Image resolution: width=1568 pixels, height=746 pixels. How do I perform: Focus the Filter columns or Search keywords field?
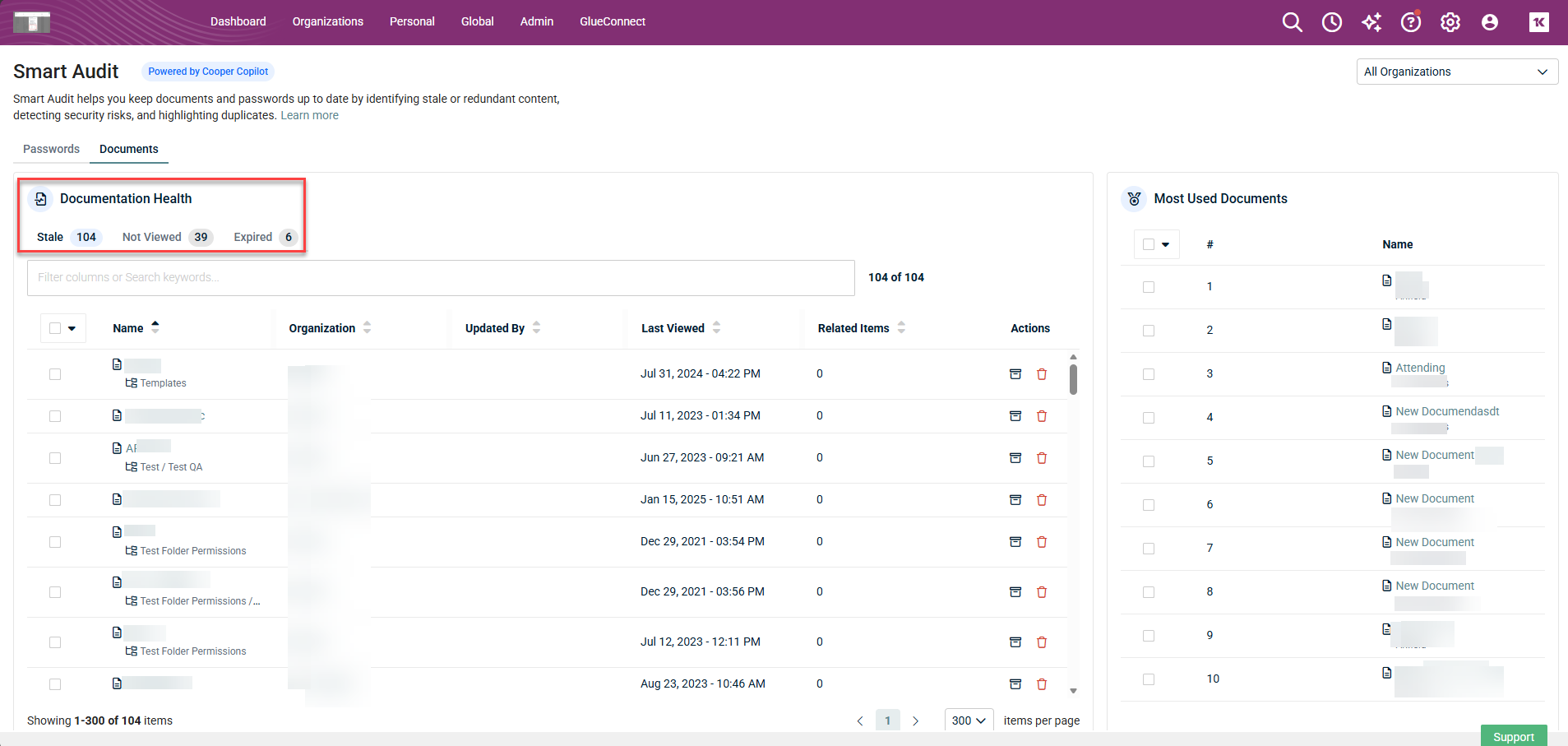tap(441, 278)
